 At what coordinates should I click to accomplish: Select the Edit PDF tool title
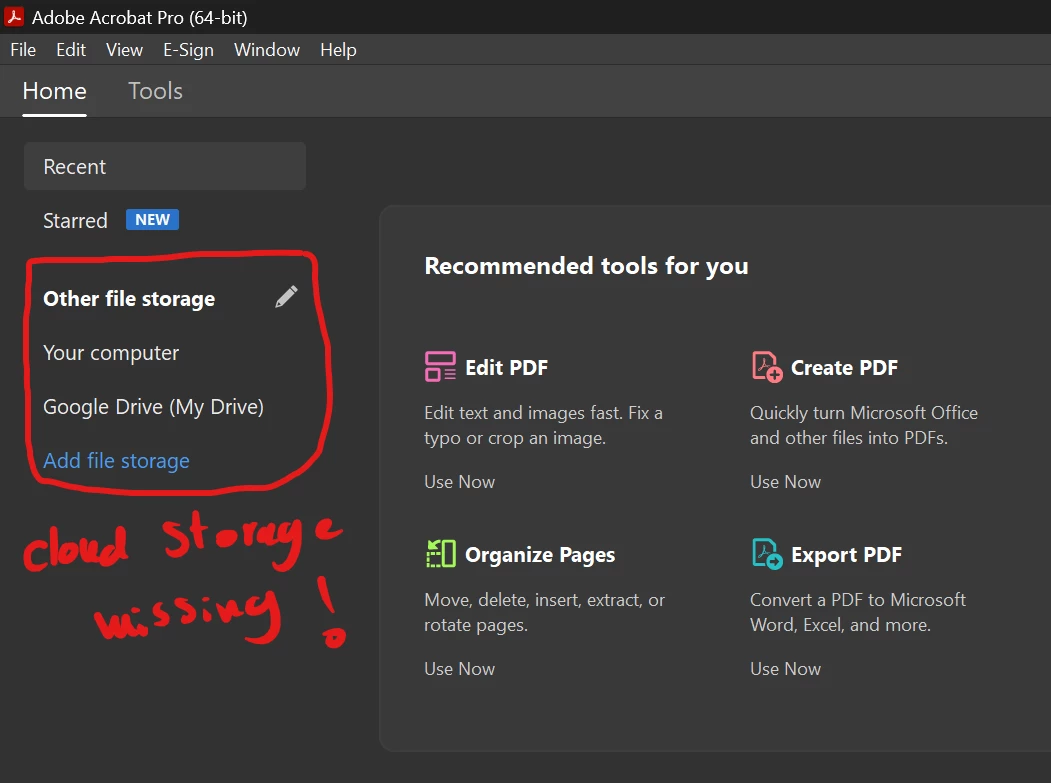point(507,367)
